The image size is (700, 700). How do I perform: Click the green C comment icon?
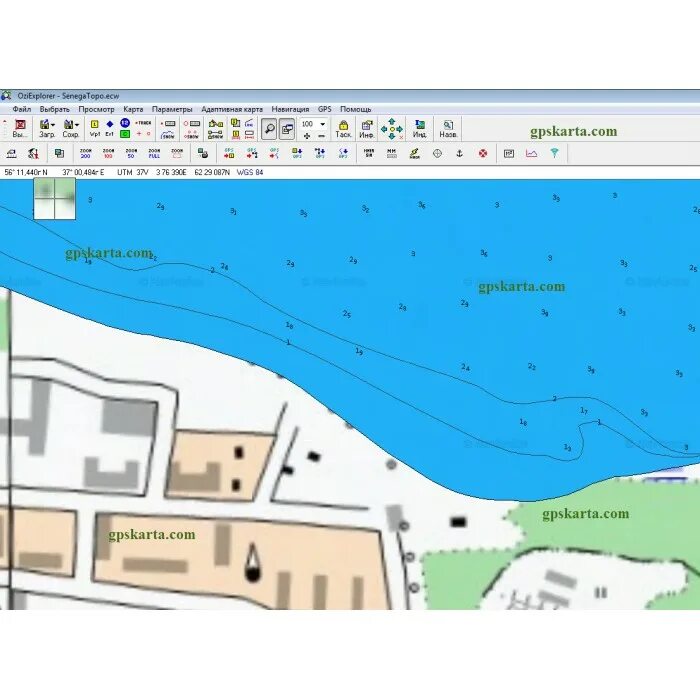click(125, 134)
